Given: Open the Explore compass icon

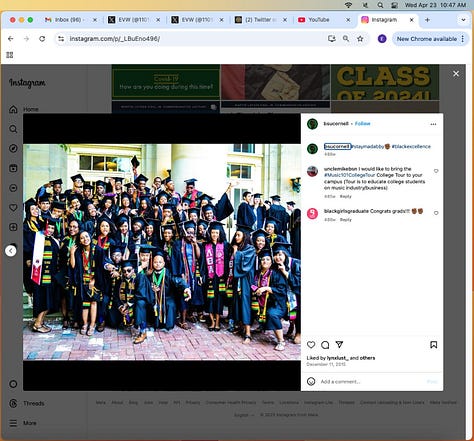Looking at the screenshot, I should click(x=13, y=148).
